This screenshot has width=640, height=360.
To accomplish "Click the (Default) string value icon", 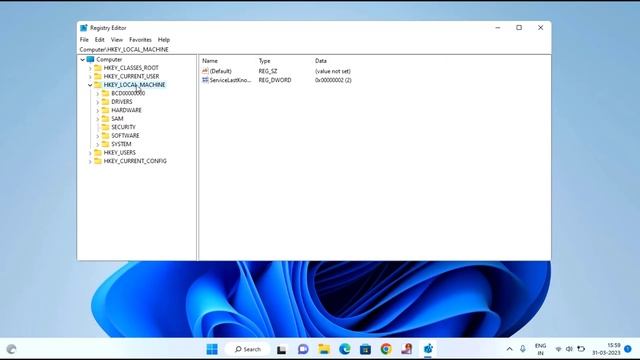I will tap(205, 71).
